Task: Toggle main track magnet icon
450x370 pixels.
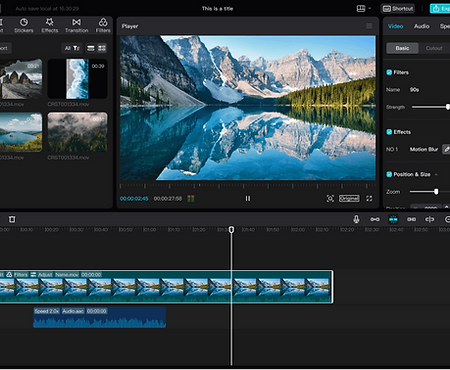Action: point(375,219)
